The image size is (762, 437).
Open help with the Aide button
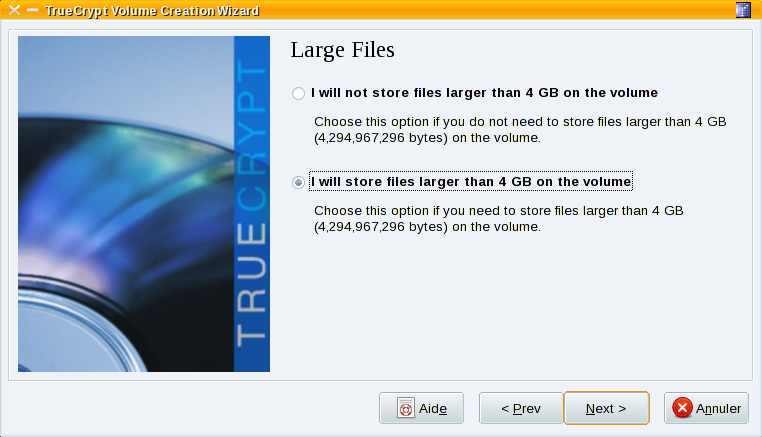[x=421, y=408]
